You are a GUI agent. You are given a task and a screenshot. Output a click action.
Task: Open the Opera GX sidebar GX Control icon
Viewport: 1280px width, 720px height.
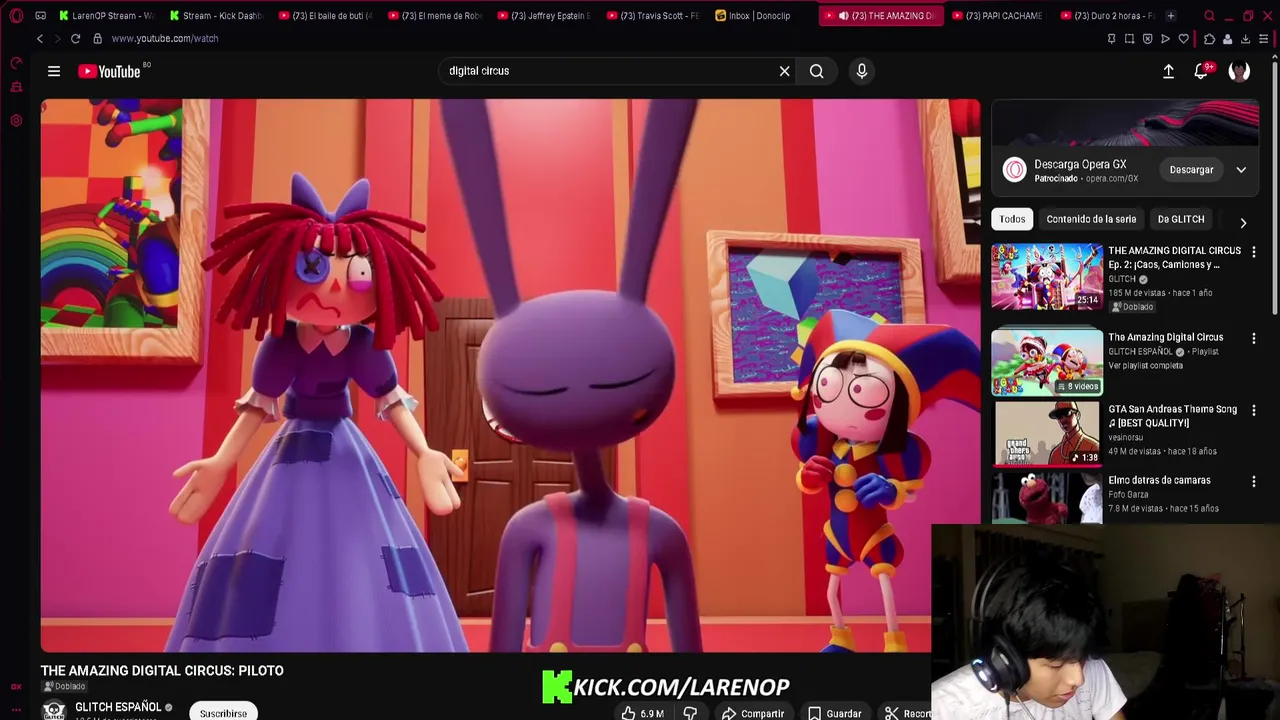[x=16, y=63]
